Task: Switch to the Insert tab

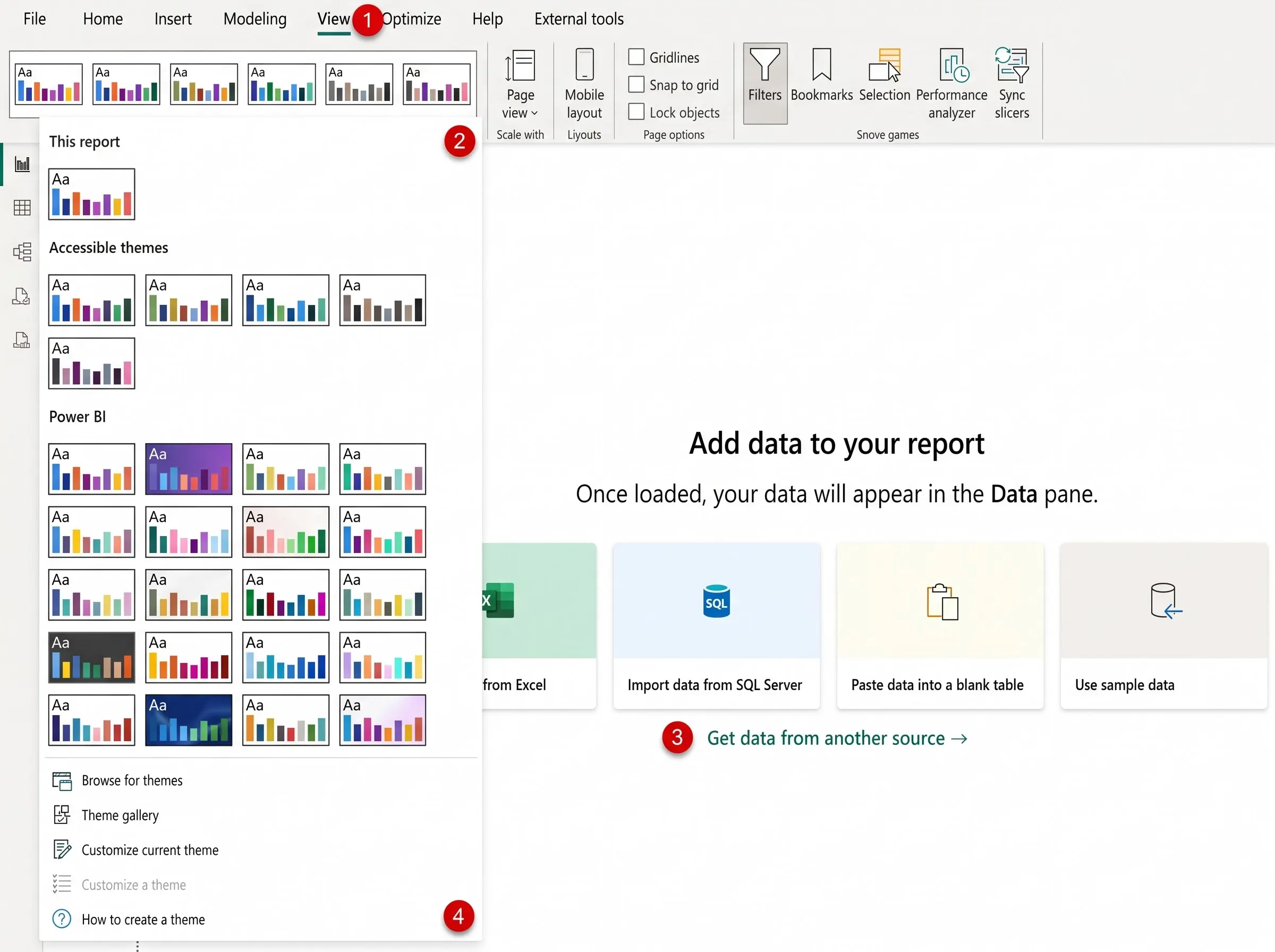Action: 173,19
